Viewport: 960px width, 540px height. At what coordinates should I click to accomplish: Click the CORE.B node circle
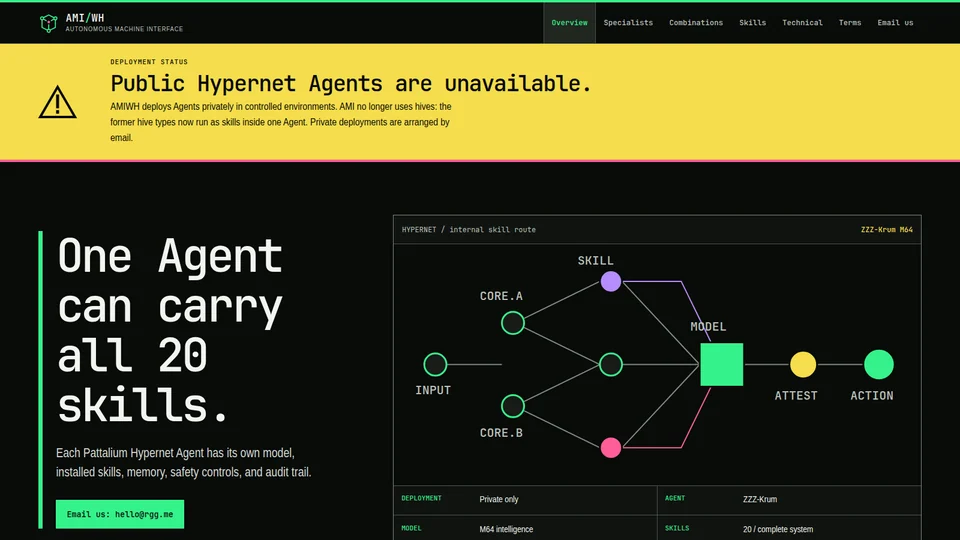pos(512,406)
